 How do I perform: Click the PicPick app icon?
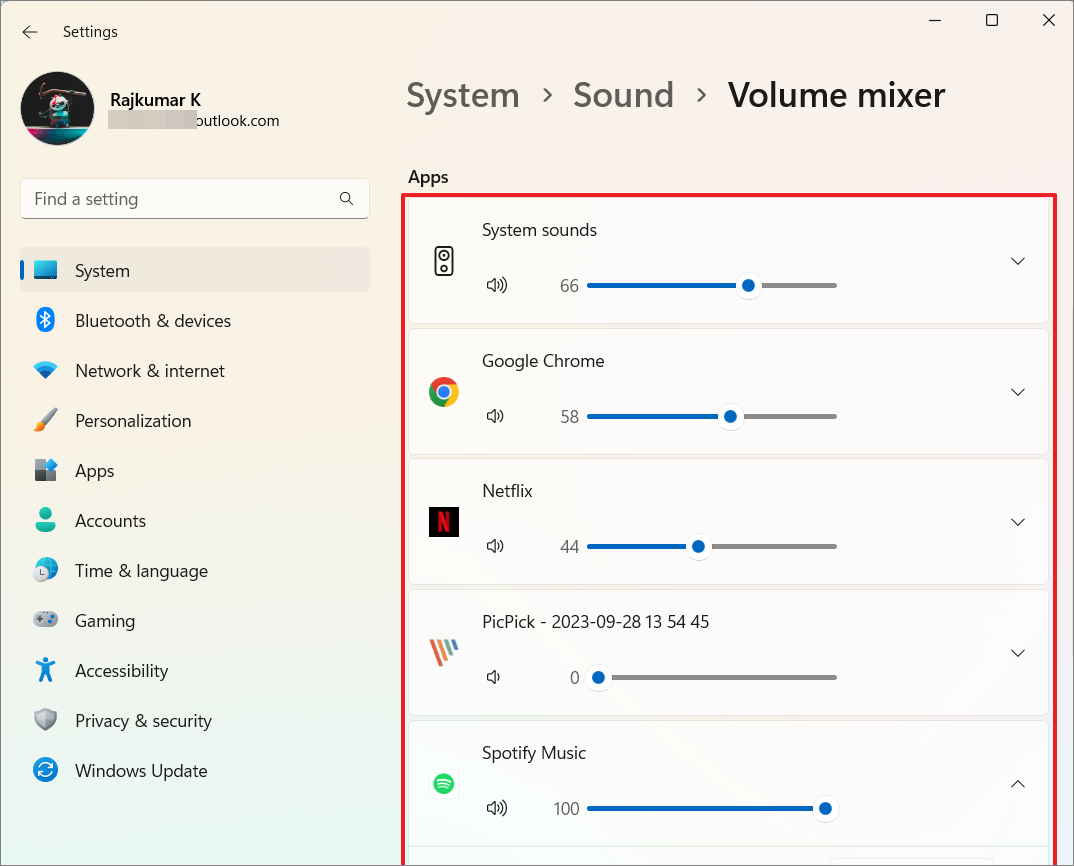[x=444, y=653]
